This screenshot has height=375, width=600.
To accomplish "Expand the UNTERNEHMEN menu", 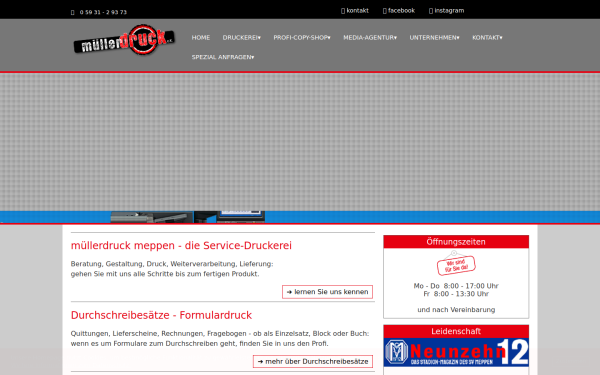I will point(434,38).
